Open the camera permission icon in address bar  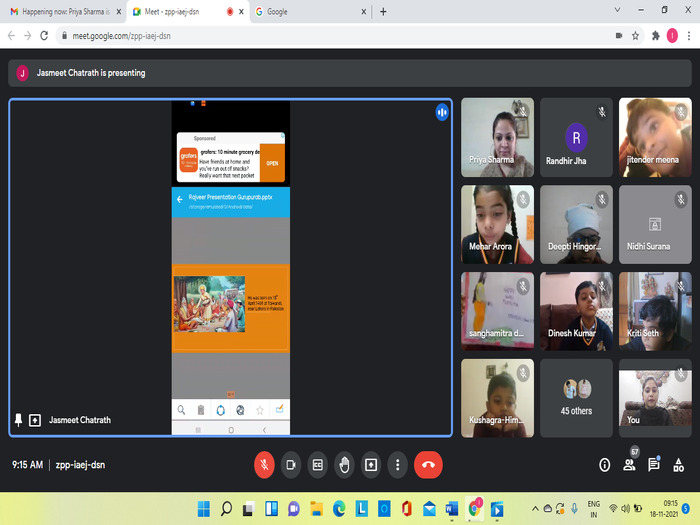[x=619, y=36]
